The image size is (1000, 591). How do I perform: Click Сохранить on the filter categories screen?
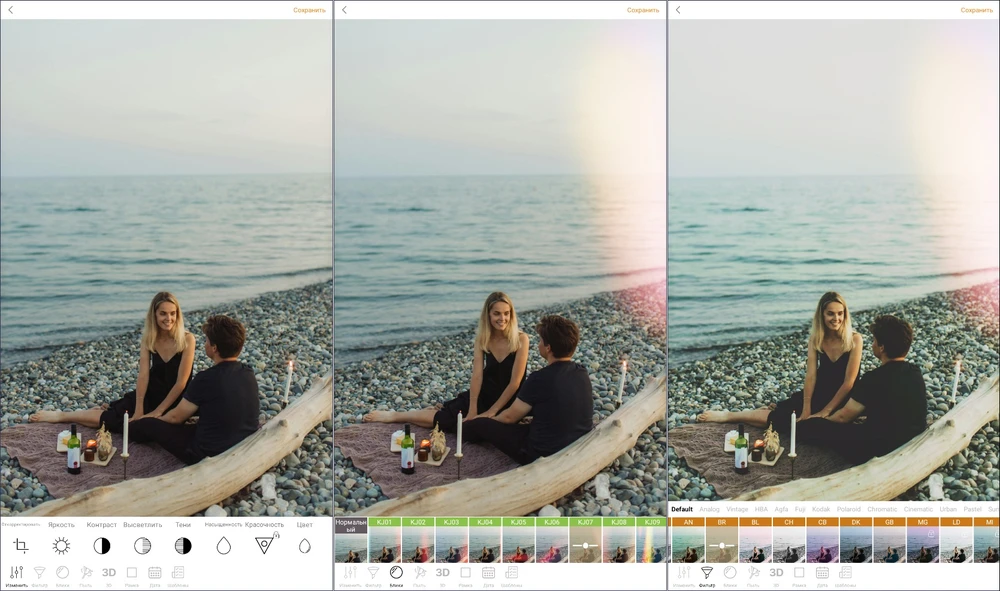click(976, 10)
